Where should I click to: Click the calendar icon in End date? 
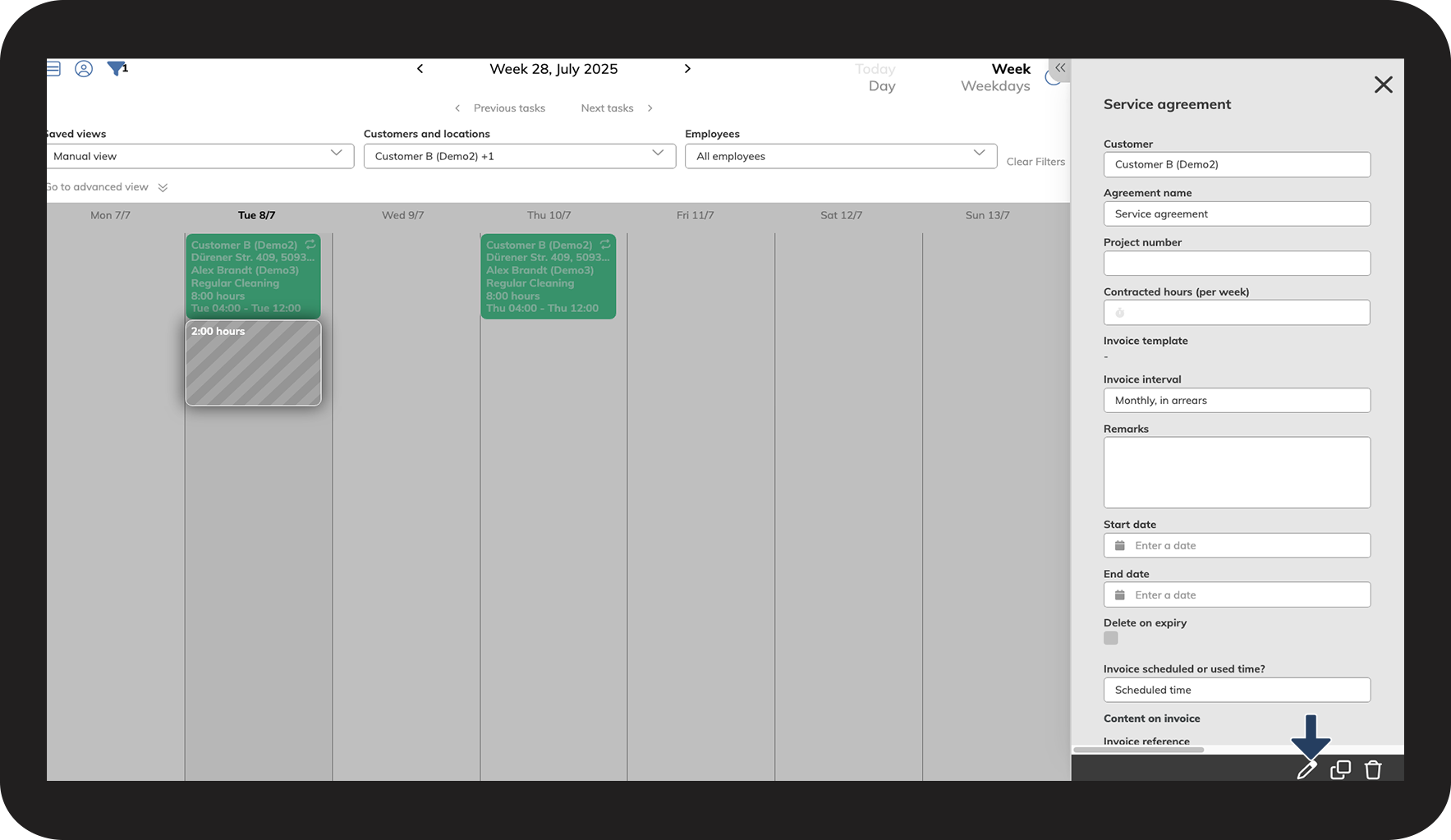coord(1120,595)
